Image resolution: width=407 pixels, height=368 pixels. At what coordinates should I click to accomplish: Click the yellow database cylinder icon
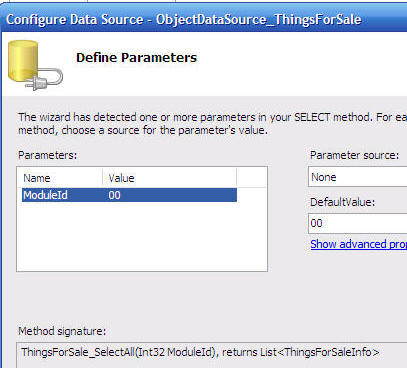23,61
